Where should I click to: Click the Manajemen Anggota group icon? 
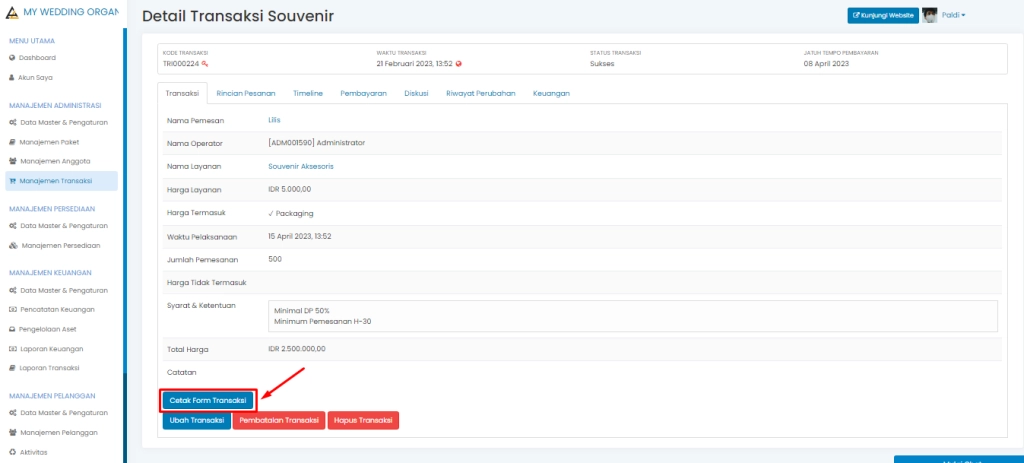(12, 161)
